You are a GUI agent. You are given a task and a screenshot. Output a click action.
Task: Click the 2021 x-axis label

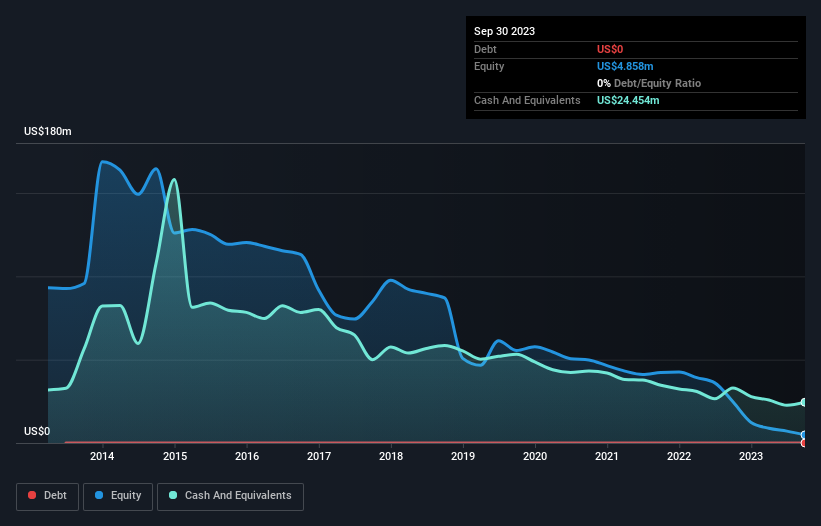point(607,456)
